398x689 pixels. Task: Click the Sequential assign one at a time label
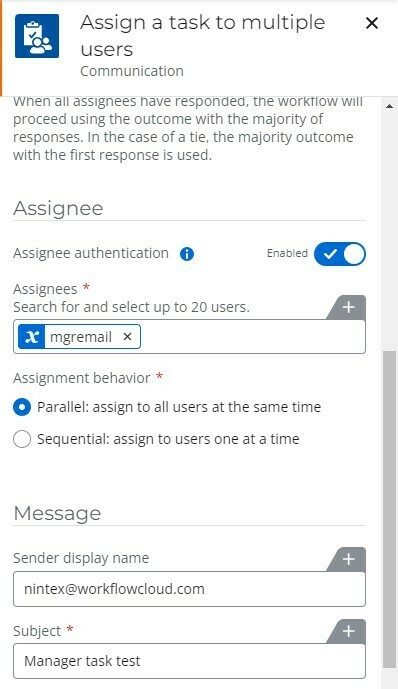coord(168,439)
